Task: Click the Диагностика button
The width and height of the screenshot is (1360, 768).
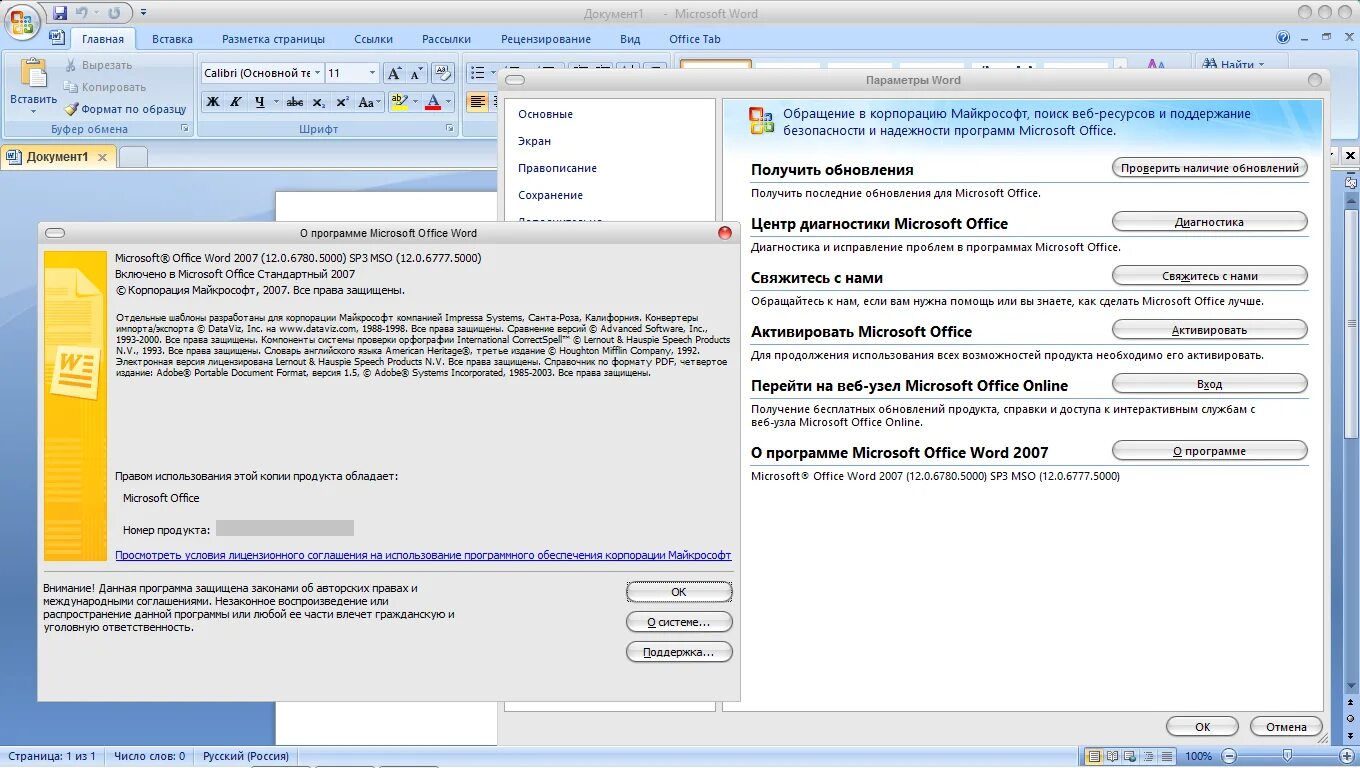Action: click(1210, 222)
